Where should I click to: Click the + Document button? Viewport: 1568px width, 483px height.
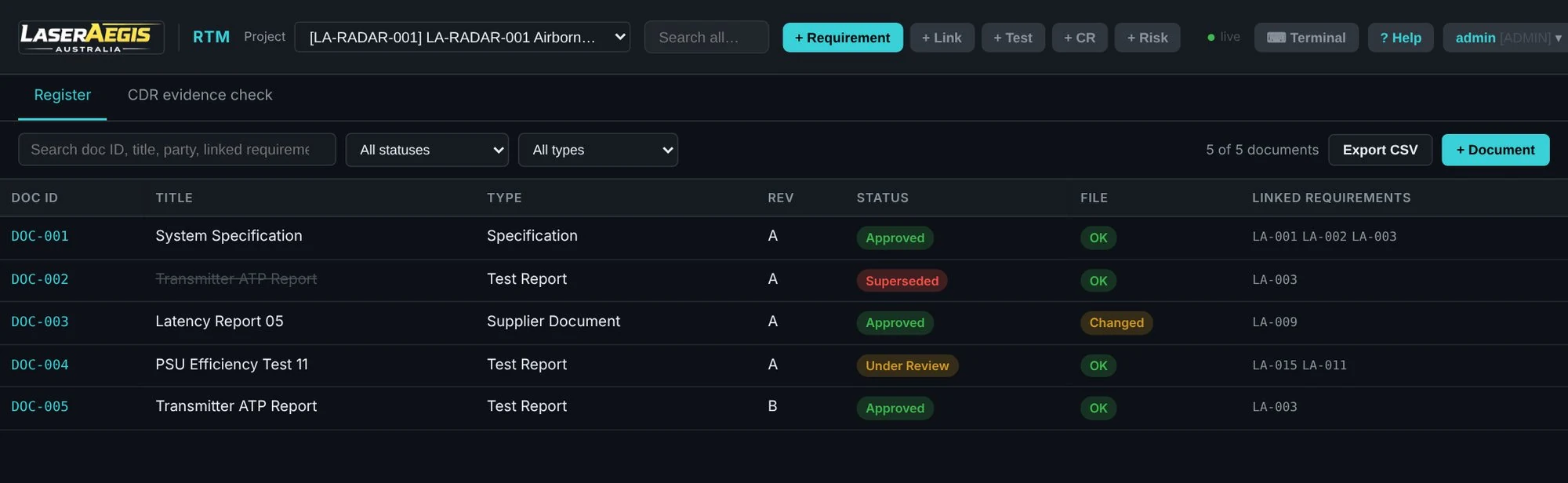(x=1495, y=149)
